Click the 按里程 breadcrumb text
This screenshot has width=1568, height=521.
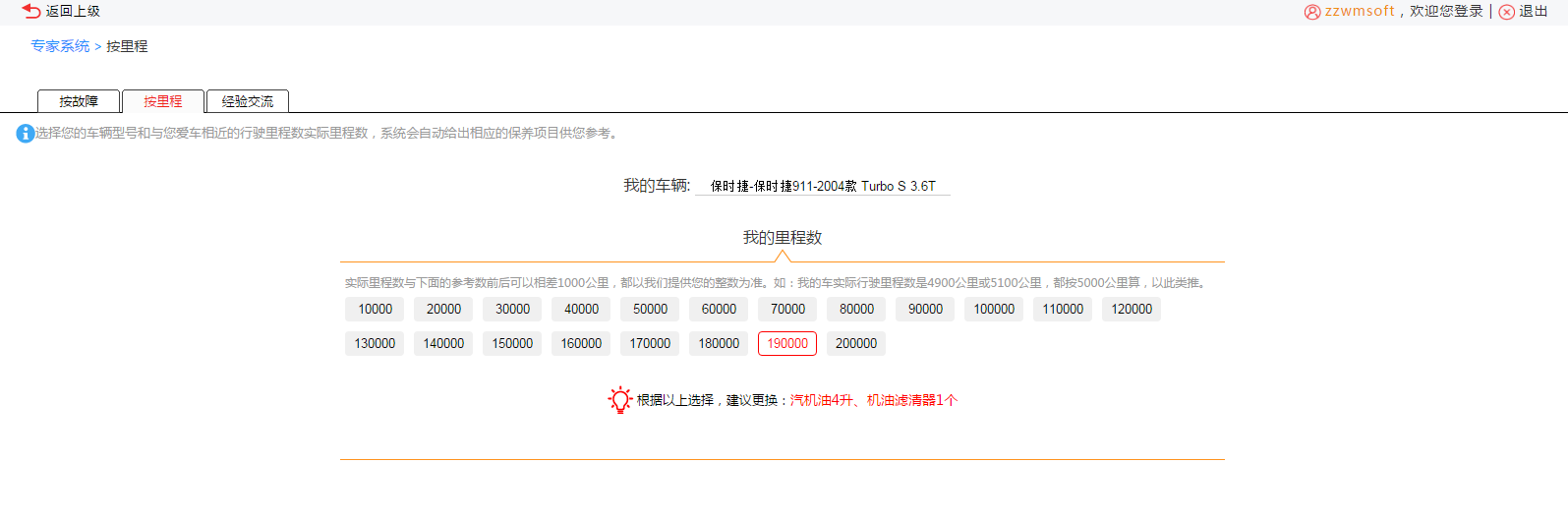(x=127, y=46)
